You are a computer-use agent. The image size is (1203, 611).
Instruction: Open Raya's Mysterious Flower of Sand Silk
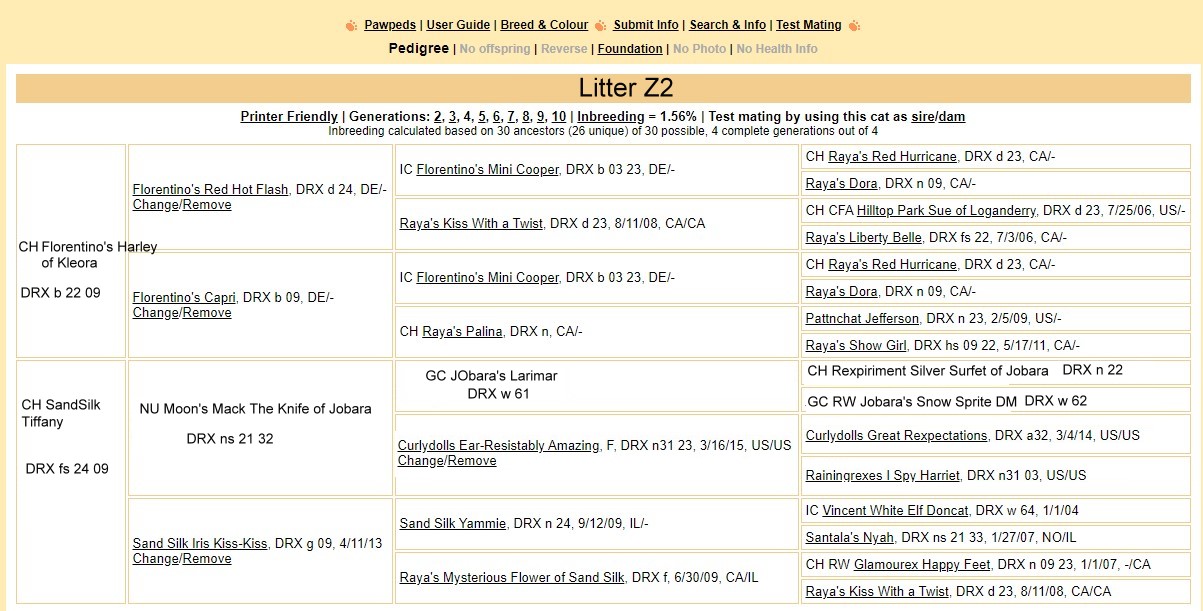pyautogui.click(x=512, y=578)
